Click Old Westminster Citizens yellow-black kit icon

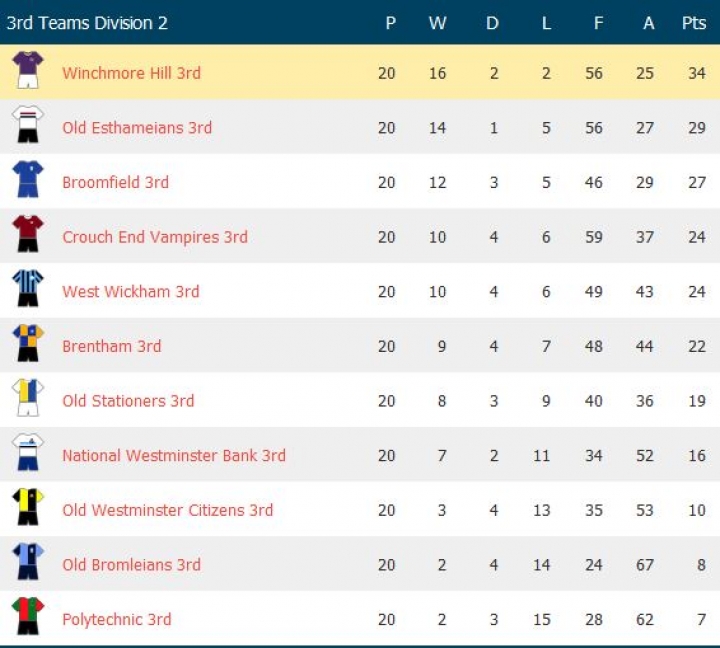pos(28,508)
